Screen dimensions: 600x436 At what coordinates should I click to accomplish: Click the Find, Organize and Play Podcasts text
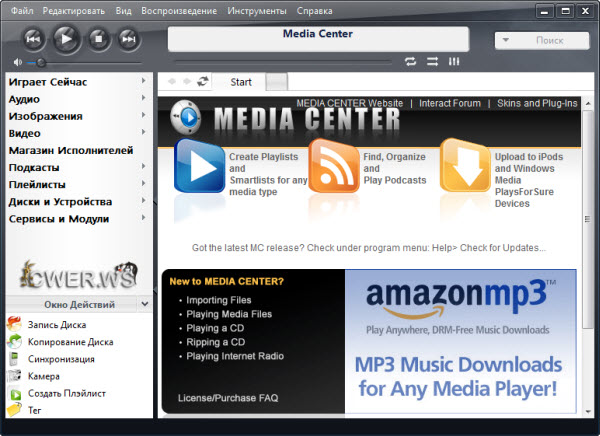tap(395, 168)
